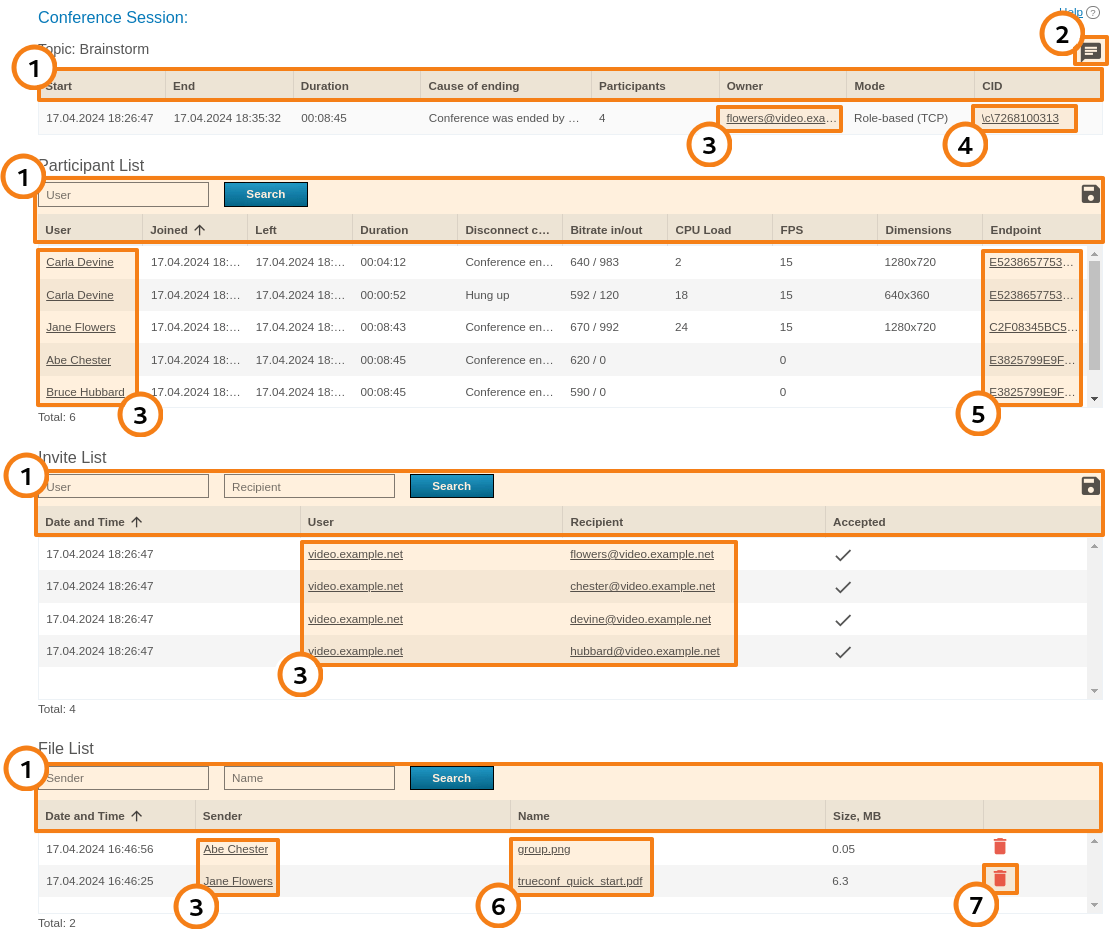The image size is (1112, 930).
Task: Click Search button in File List
Action: [x=451, y=778]
